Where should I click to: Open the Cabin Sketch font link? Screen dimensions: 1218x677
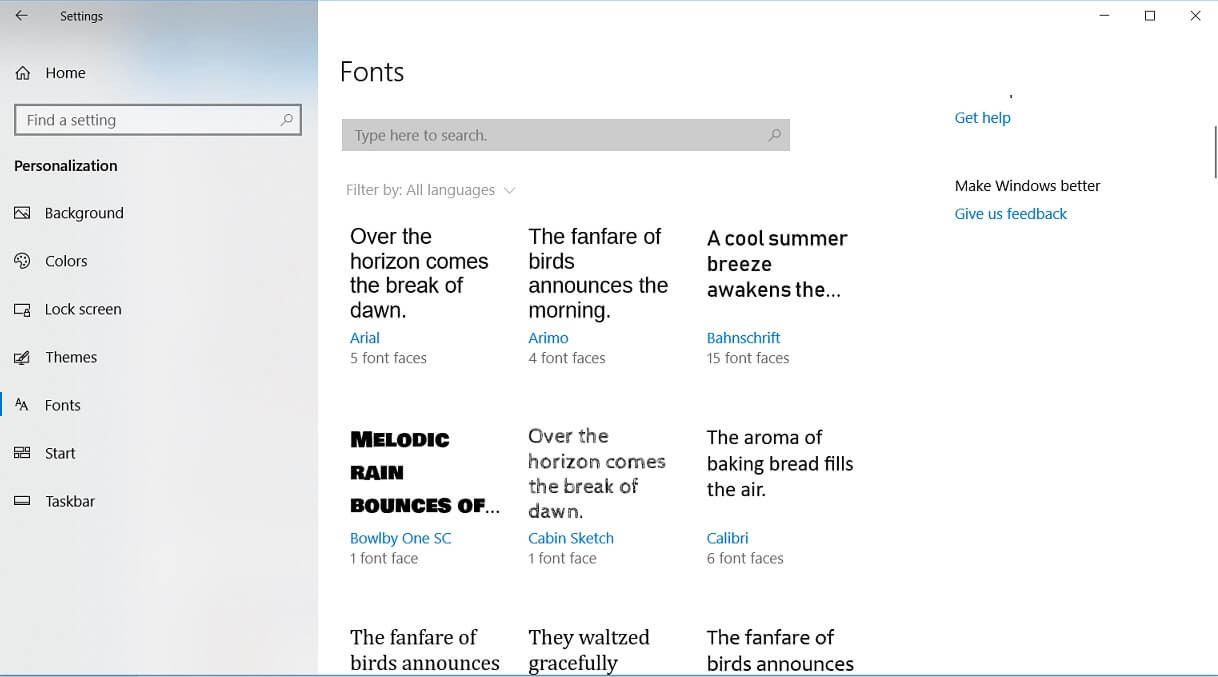pyautogui.click(x=571, y=538)
